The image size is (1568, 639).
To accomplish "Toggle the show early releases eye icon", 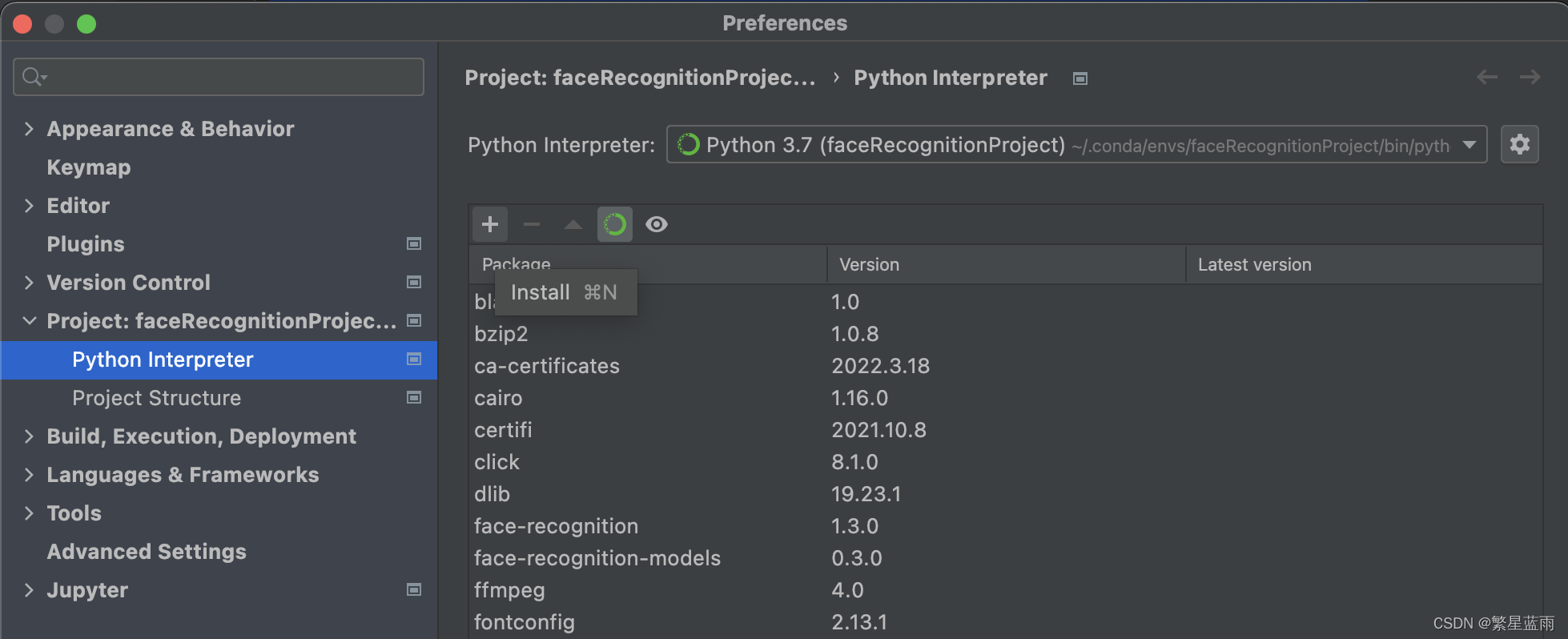I will point(657,224).
